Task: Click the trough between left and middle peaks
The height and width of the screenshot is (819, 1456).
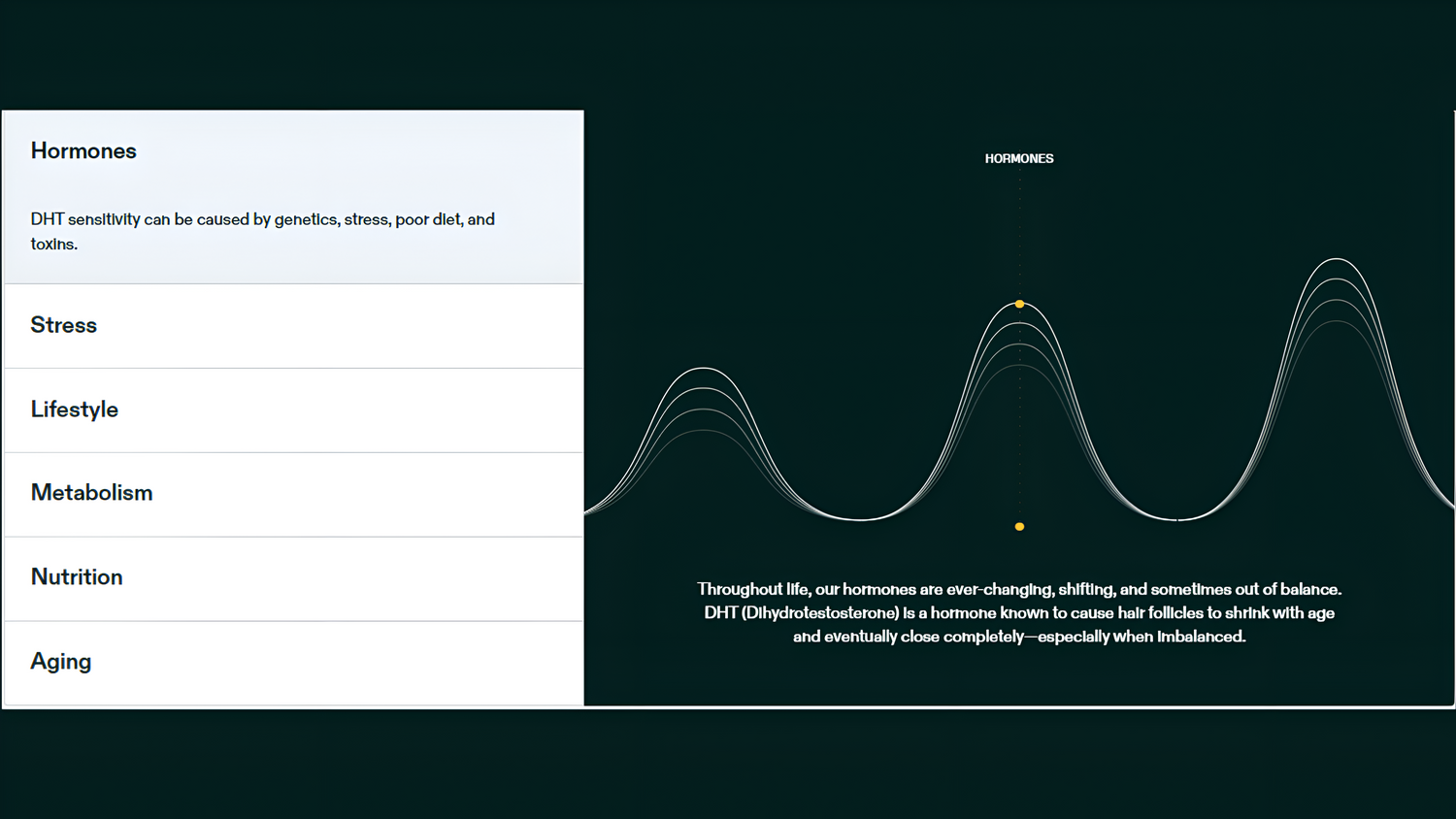Action: 861,519
